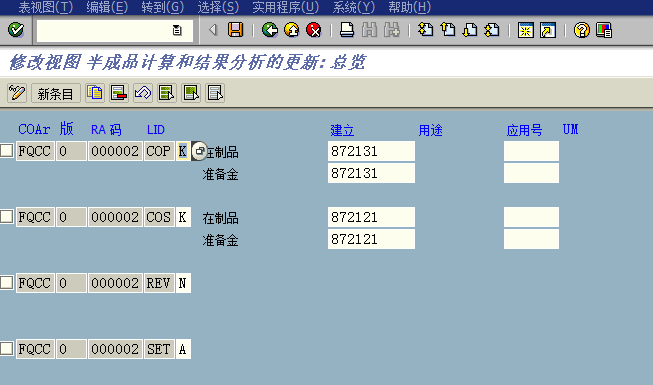The width and height of the screenshot is (653, 385).
Task: Click COS row 准备金 field 872121
Action: click(371, 239)
